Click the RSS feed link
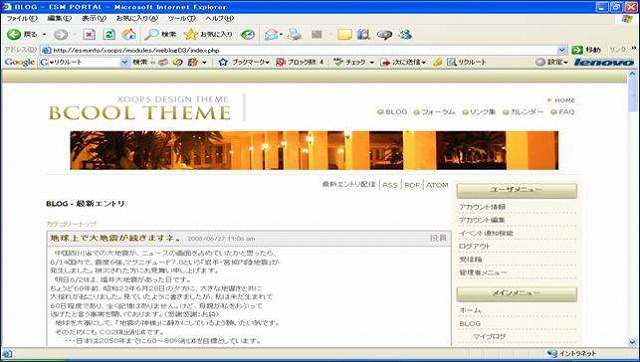 pyautogui.click(x=390, y=185)
